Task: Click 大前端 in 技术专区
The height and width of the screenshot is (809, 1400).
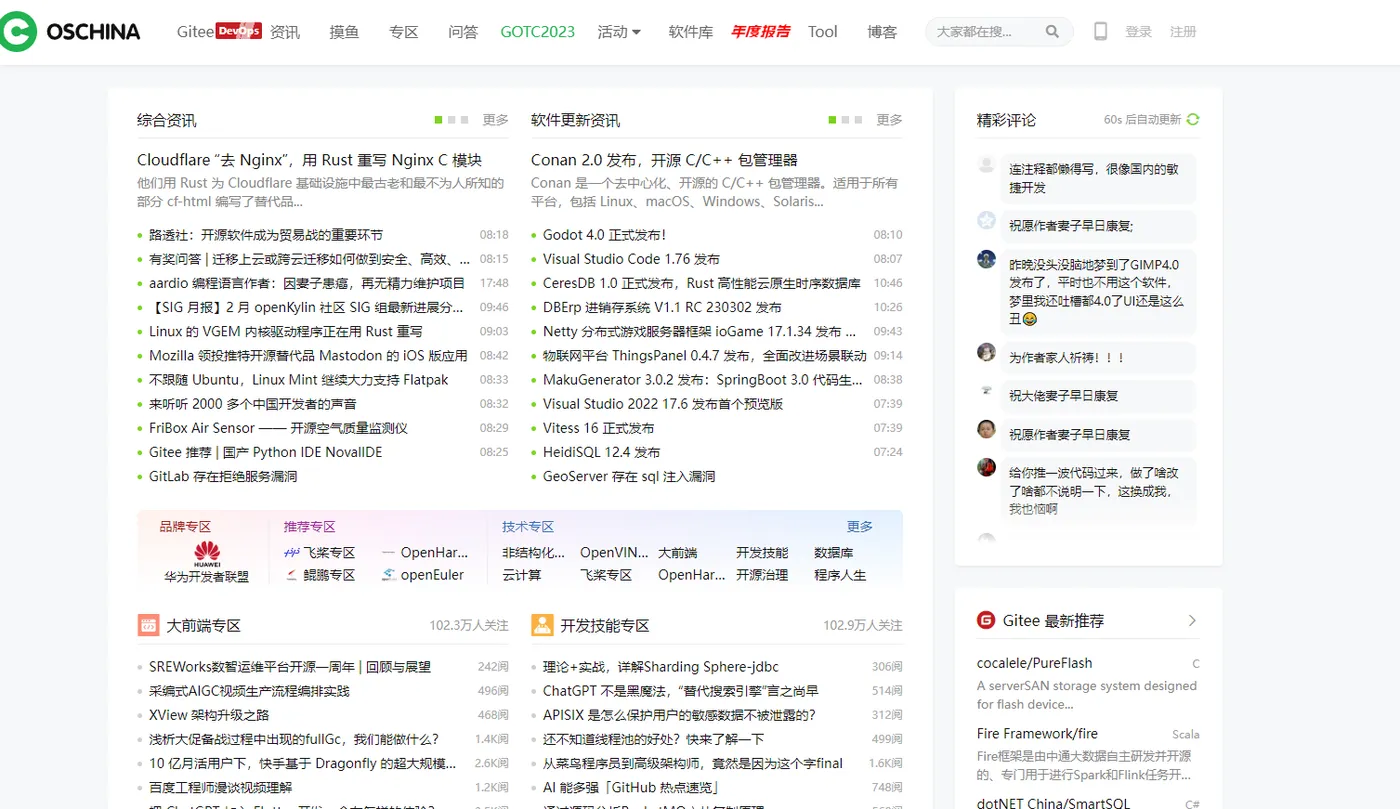Action: point(677,552)
